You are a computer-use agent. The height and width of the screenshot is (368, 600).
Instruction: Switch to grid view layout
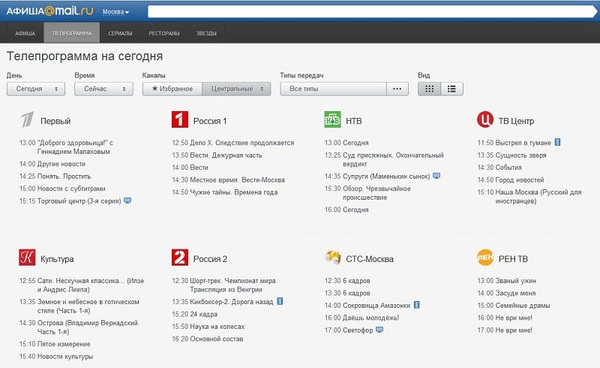(x=429, y=89)
